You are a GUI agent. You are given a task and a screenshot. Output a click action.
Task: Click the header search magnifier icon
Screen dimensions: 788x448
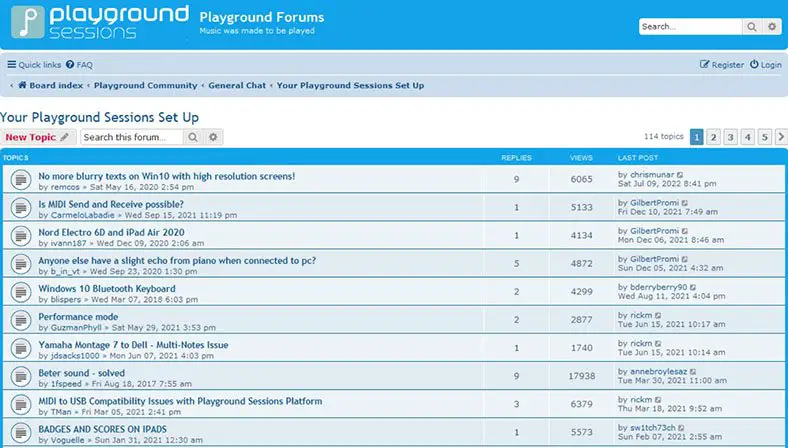(x=751, y=27)
